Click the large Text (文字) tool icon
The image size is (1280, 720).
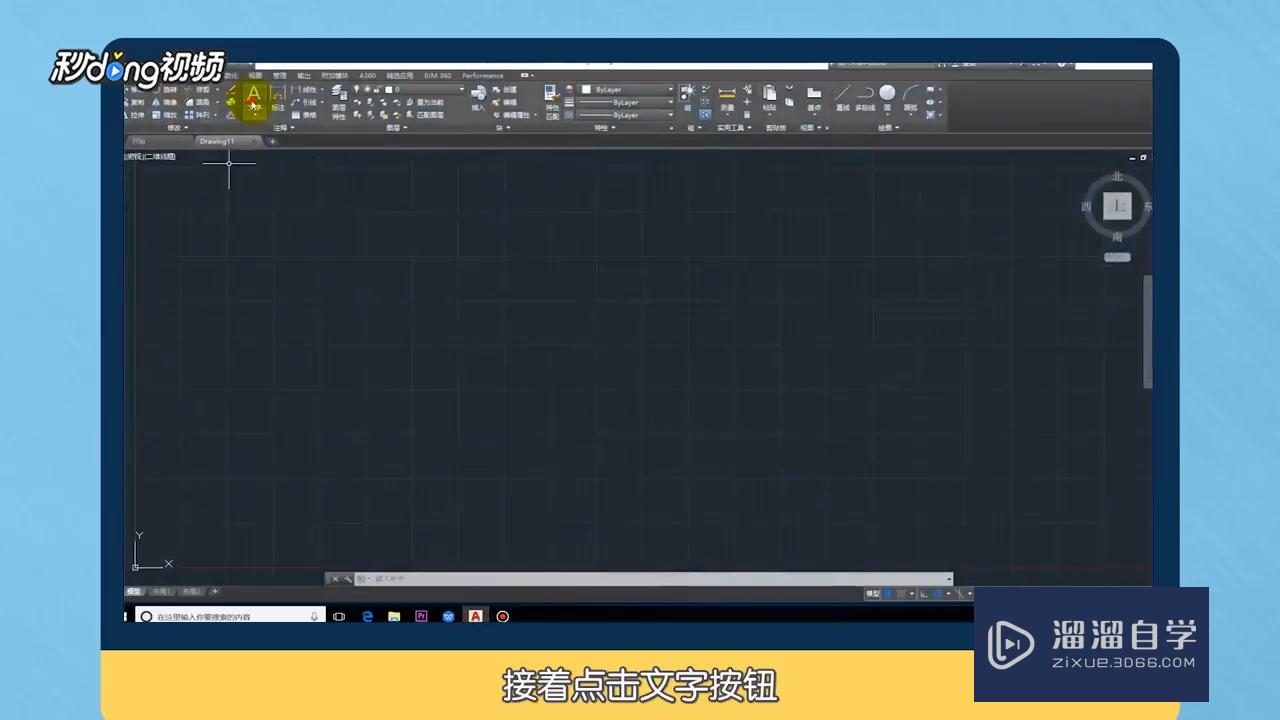[x=254, y=99]
